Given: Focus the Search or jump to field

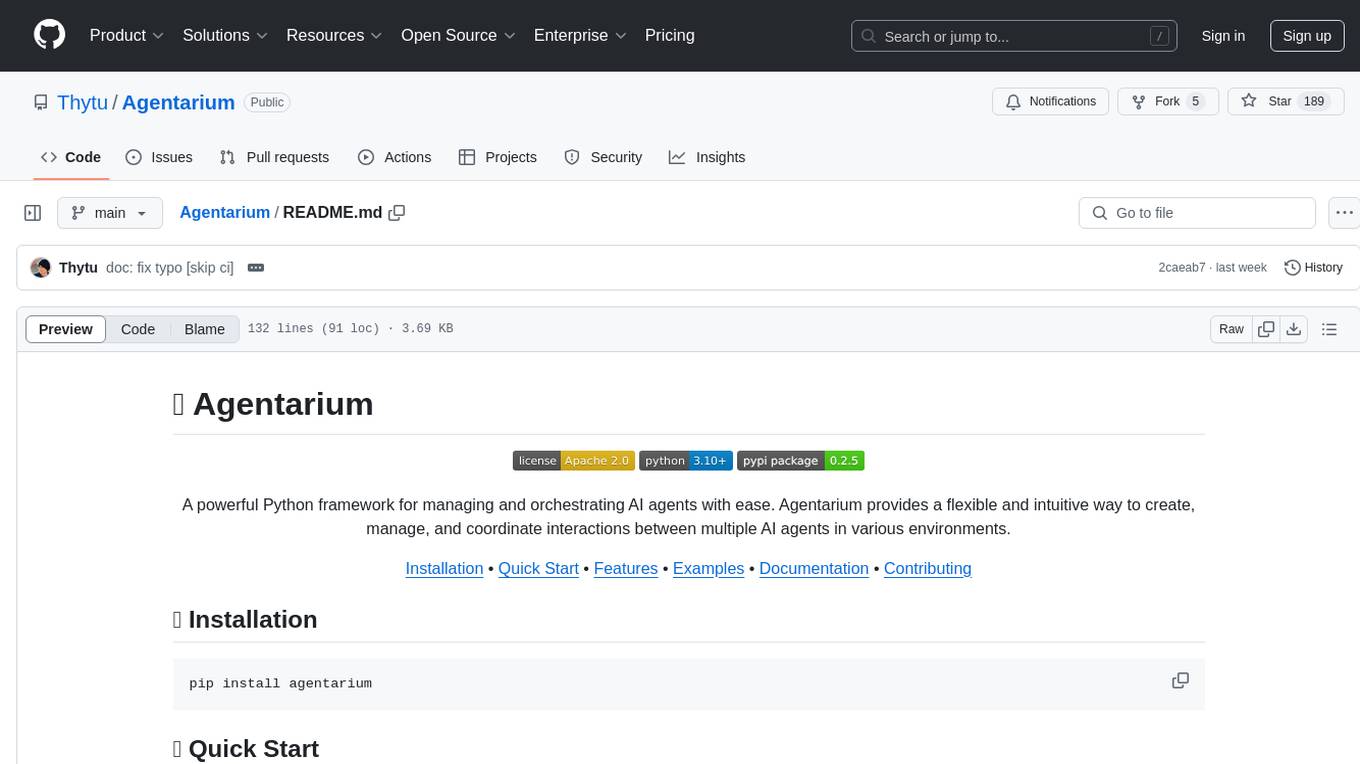Looking at the screenshot, I should (x=1012, y=36).
